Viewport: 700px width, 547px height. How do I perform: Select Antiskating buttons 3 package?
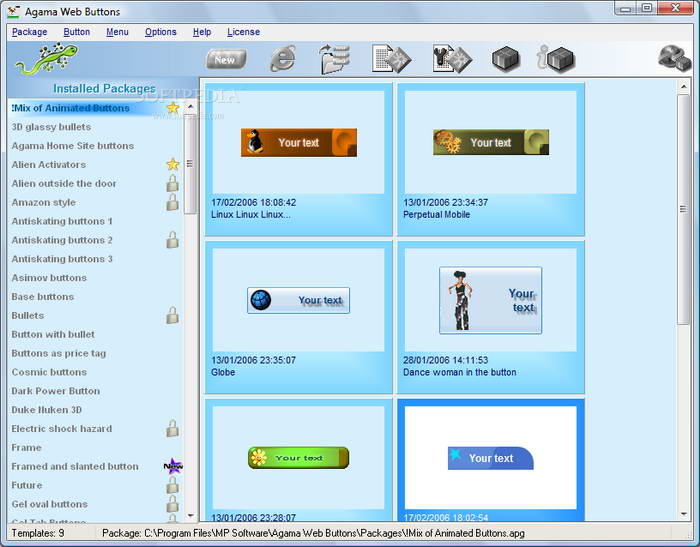coord(62,259)
